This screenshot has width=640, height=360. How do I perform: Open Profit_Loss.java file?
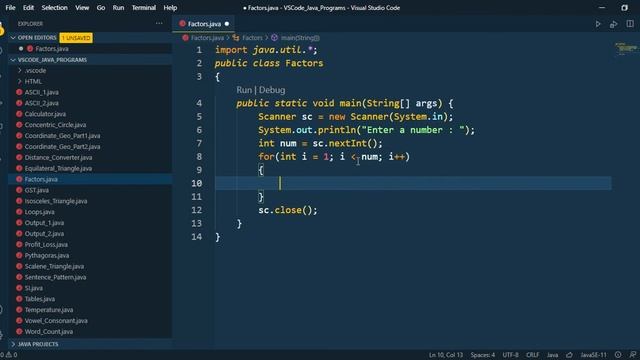pos(46,244)
